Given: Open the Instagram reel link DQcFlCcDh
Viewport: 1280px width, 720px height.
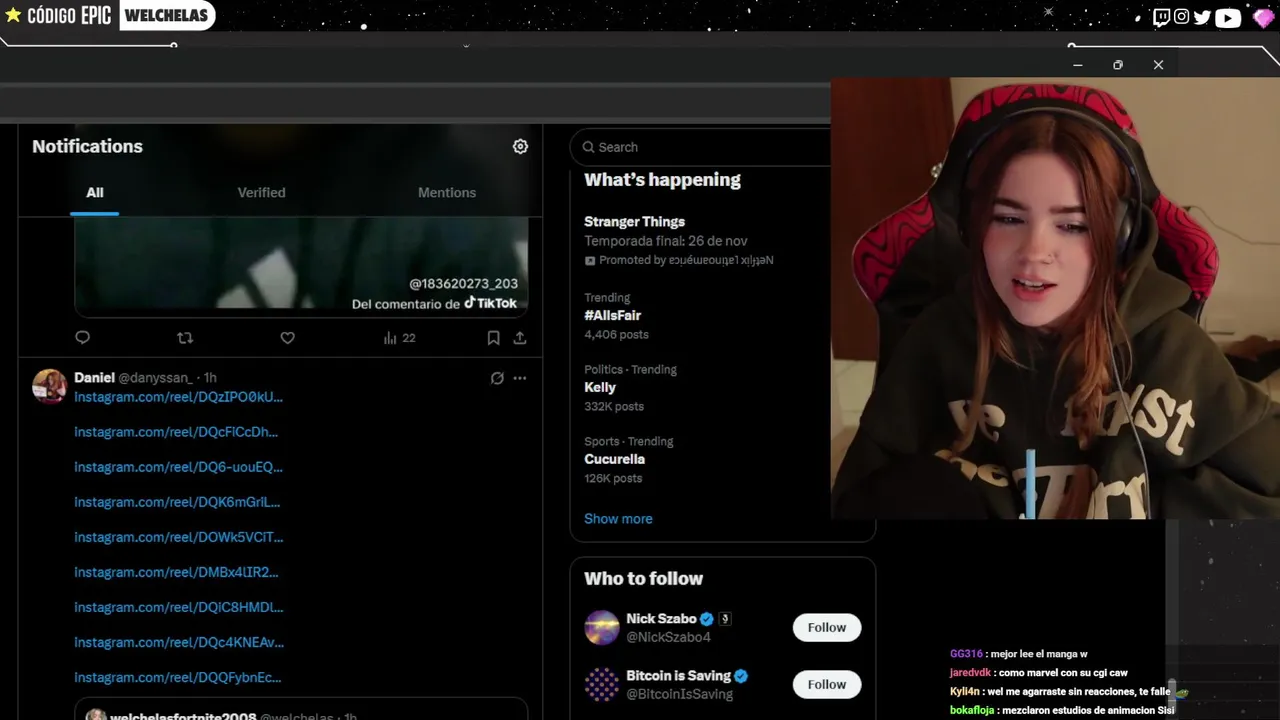Looking at the screenshot, I should pyautogui.click(x=176, y=432).
